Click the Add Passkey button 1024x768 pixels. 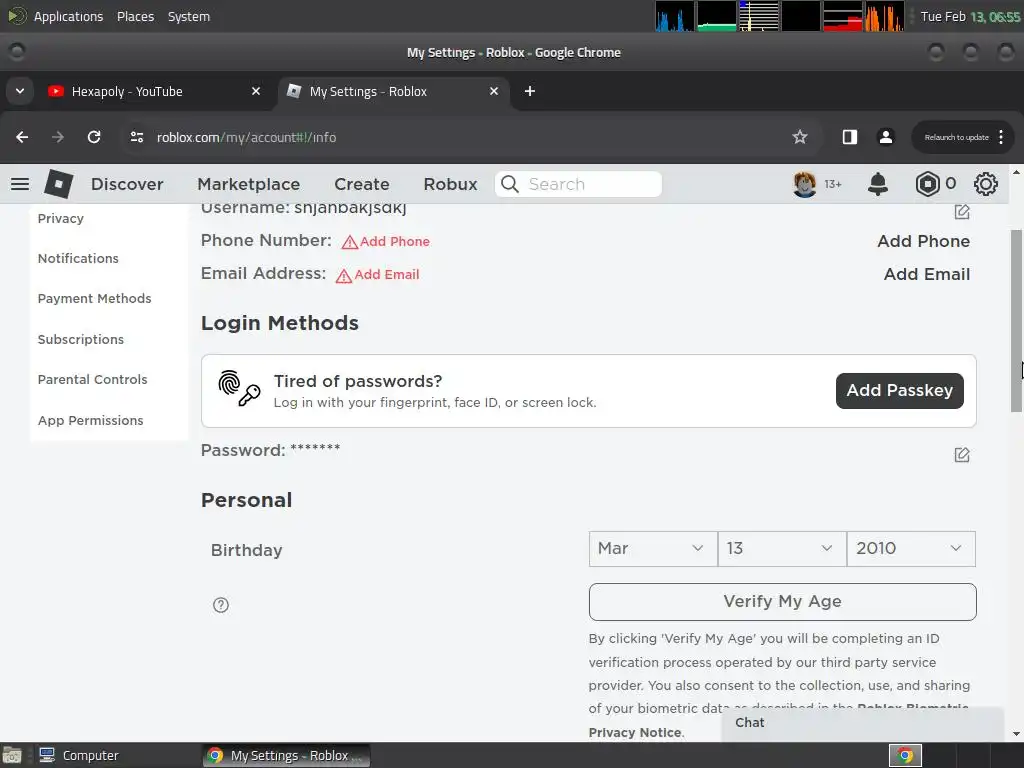[900, 391]
